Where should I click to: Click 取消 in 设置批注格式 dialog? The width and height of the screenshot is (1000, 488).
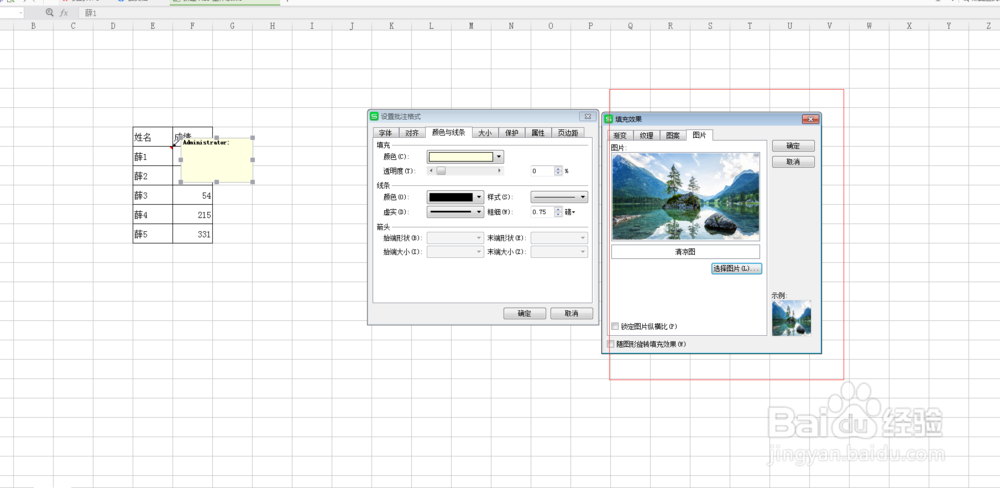click(x=571, y=313)
